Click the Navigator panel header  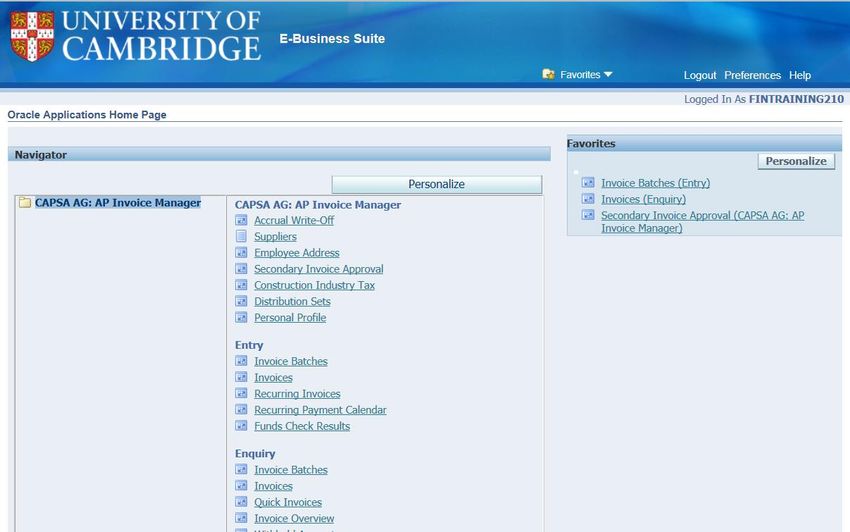(279, 155)
